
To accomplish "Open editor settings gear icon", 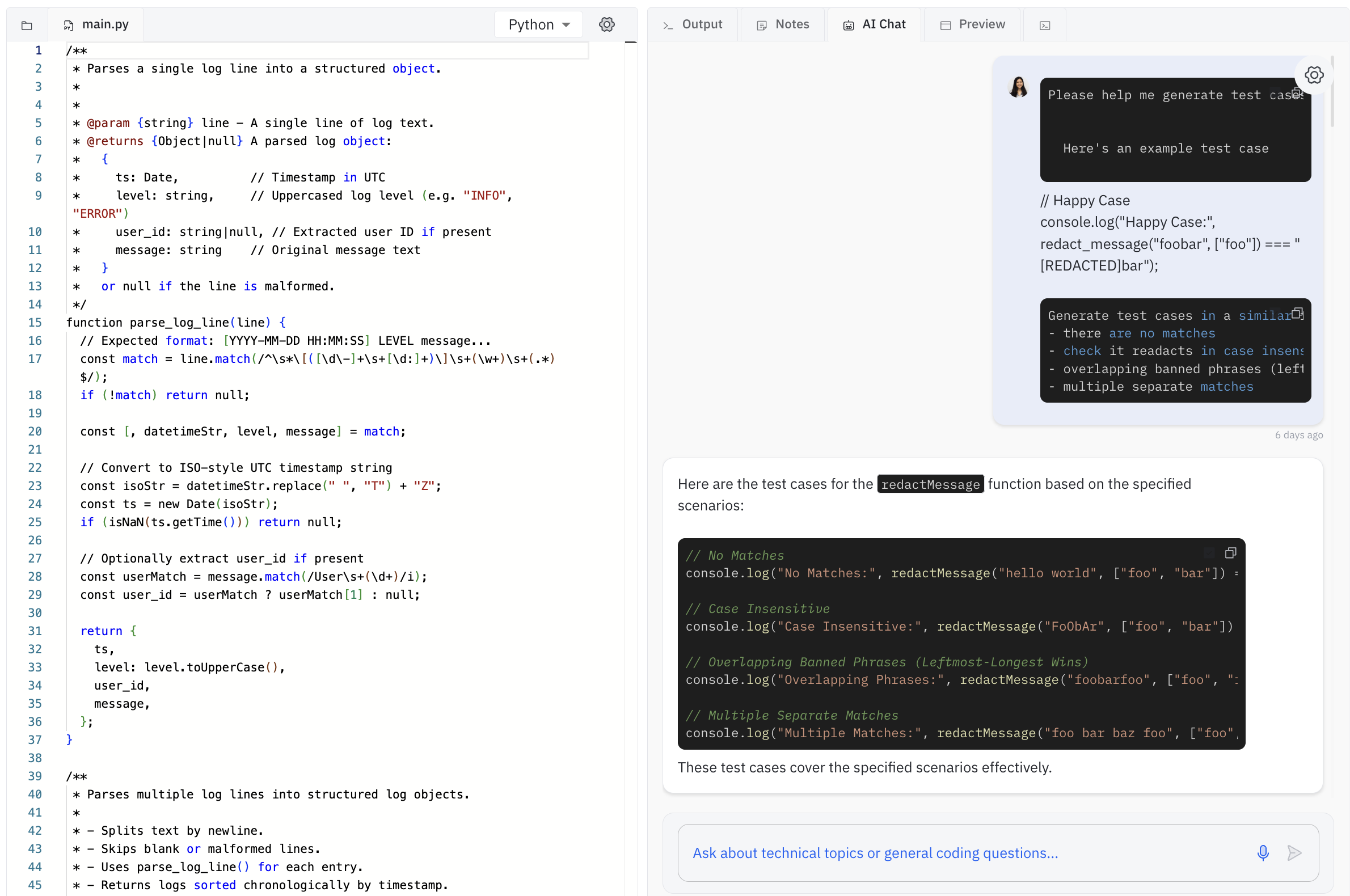I will coord(606,24).
